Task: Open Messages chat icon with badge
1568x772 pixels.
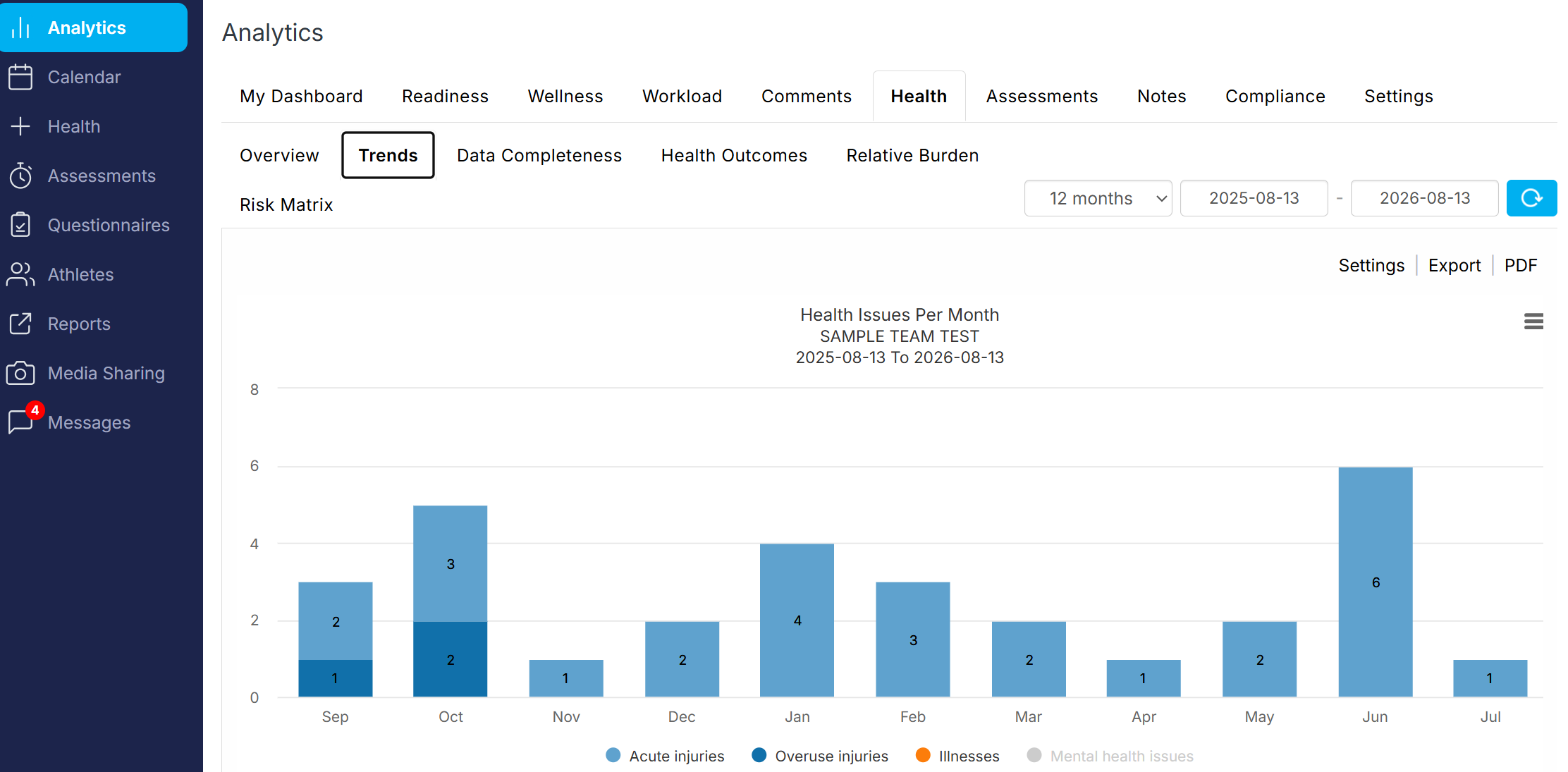Action: (23, 421)
